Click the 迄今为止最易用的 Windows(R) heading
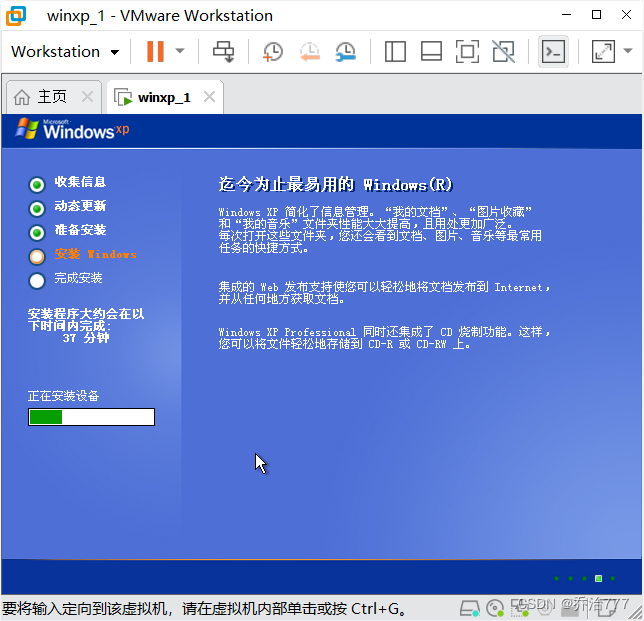This screenshot has width=644, height=621. pos(336,184)
